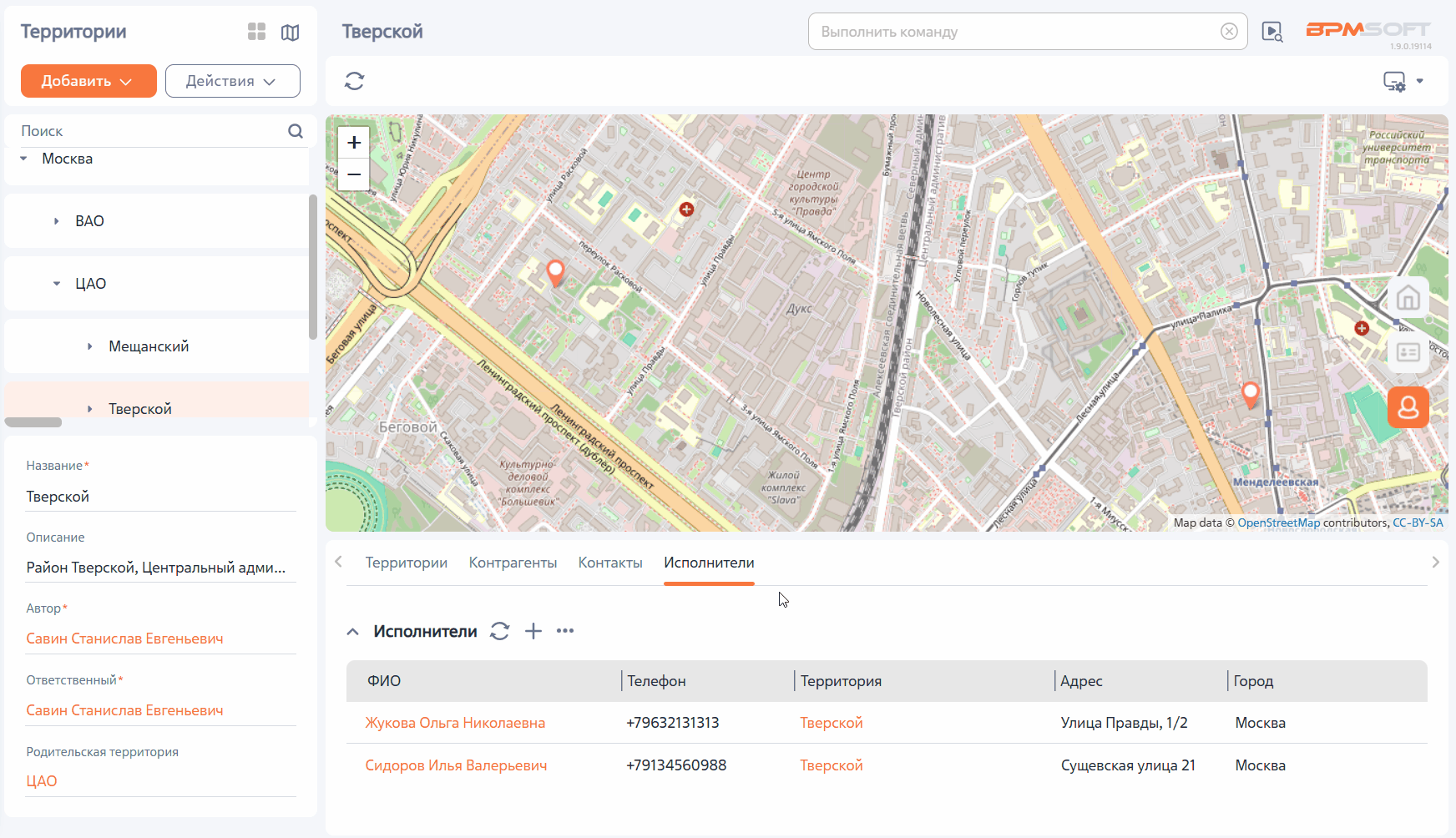Expand the ВАО territory node
Image resolution: width=1456 pixels, height=838 pixels.
pos(56,221)
